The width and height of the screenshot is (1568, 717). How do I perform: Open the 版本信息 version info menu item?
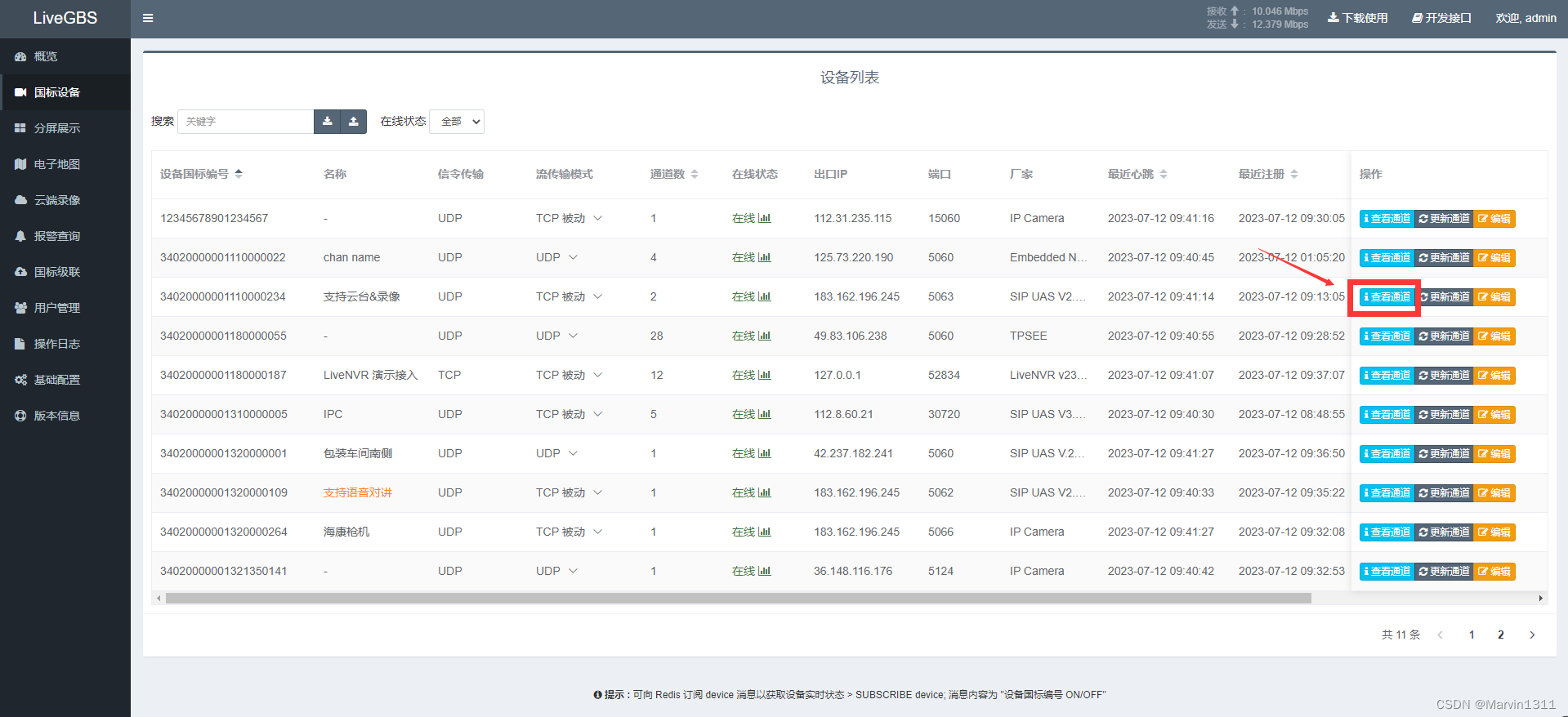coord(65,416)
